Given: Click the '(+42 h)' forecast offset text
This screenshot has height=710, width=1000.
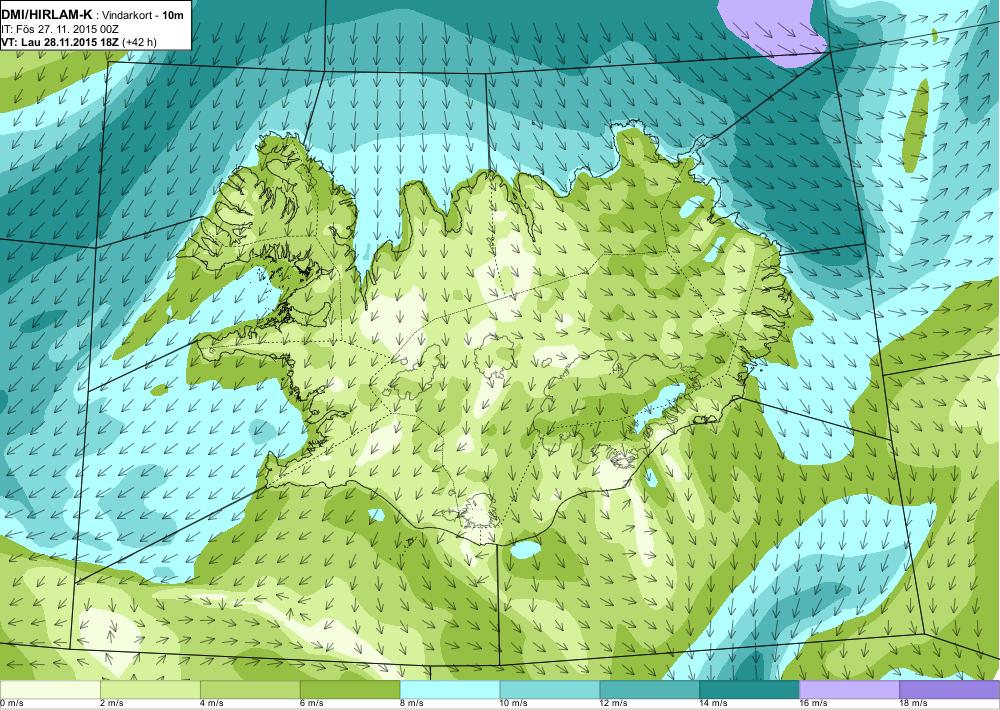Looking at the screenshot, I should tap(140, 42).
